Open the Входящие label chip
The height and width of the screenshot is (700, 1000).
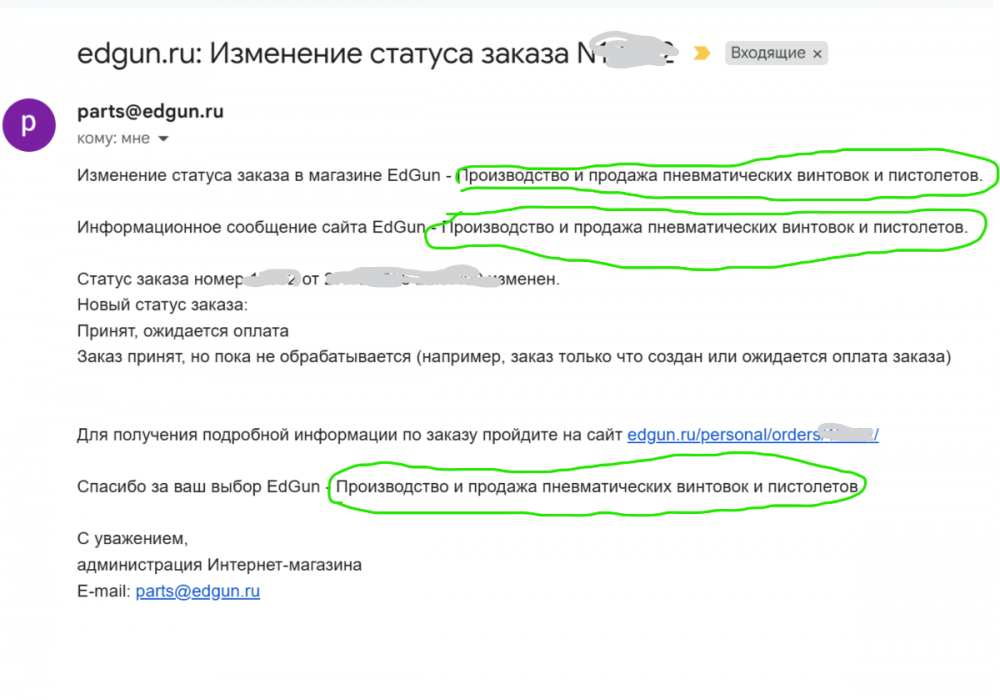[768, 54]
